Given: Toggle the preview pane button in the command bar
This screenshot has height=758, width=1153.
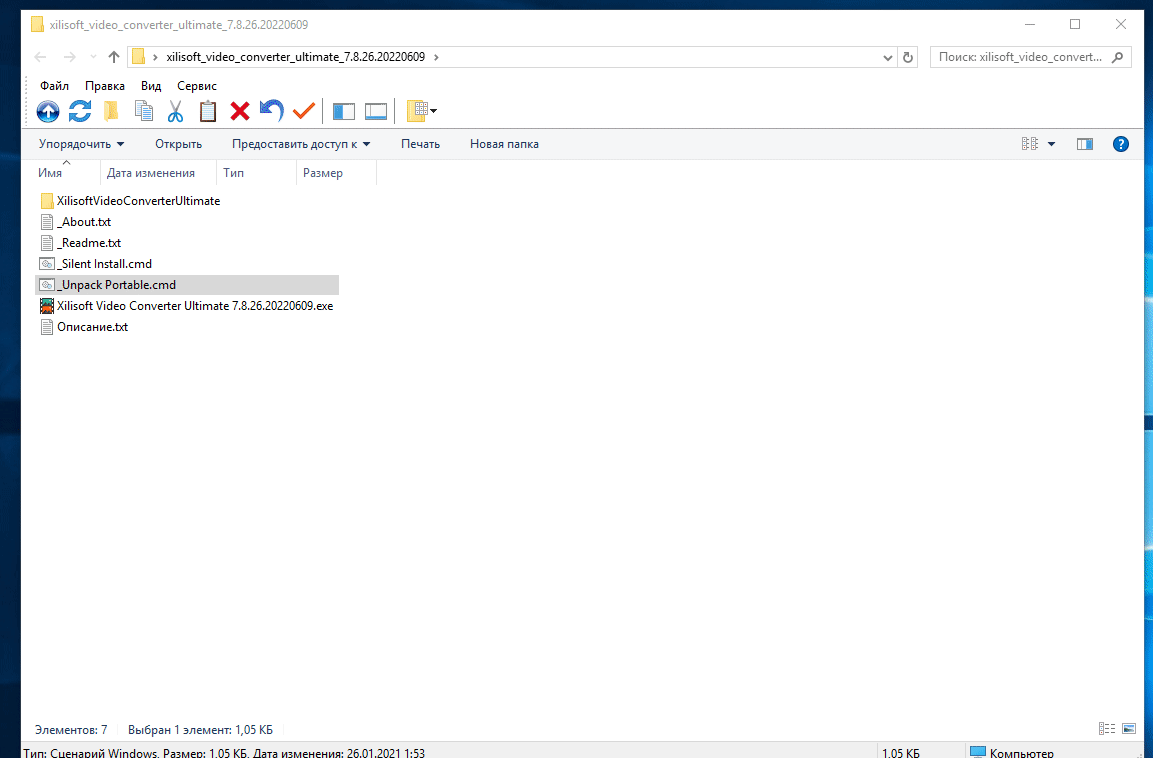Looking at the screenshot, I should 1085,144.
